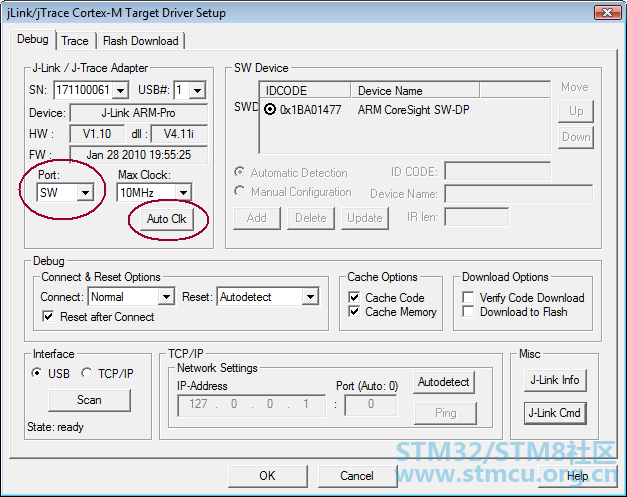Toggle Reset after Connect checkbox
The width and height of the screenshot is (627, 497).
pos(48,317)
